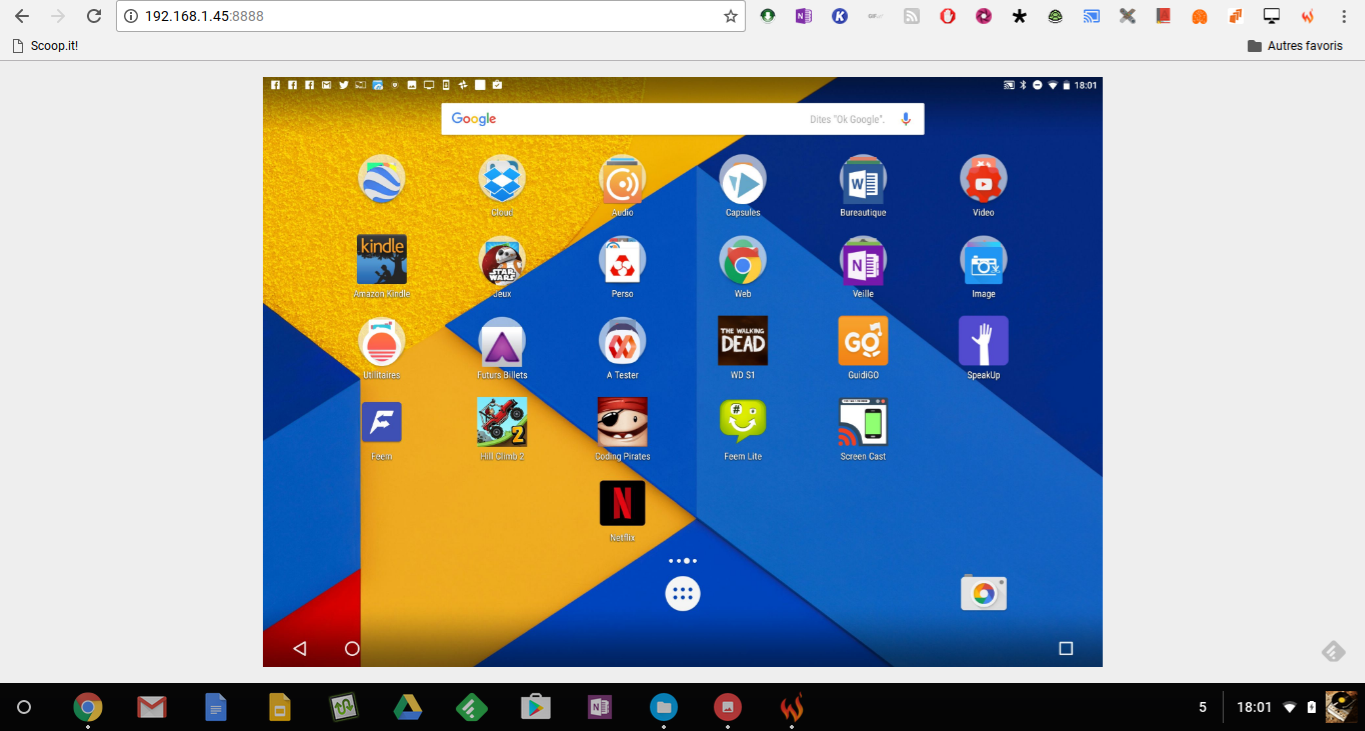Open the Autres favoris bookmarks folder
Viewport: 1365px width, 731px height.
[1295, 46]
